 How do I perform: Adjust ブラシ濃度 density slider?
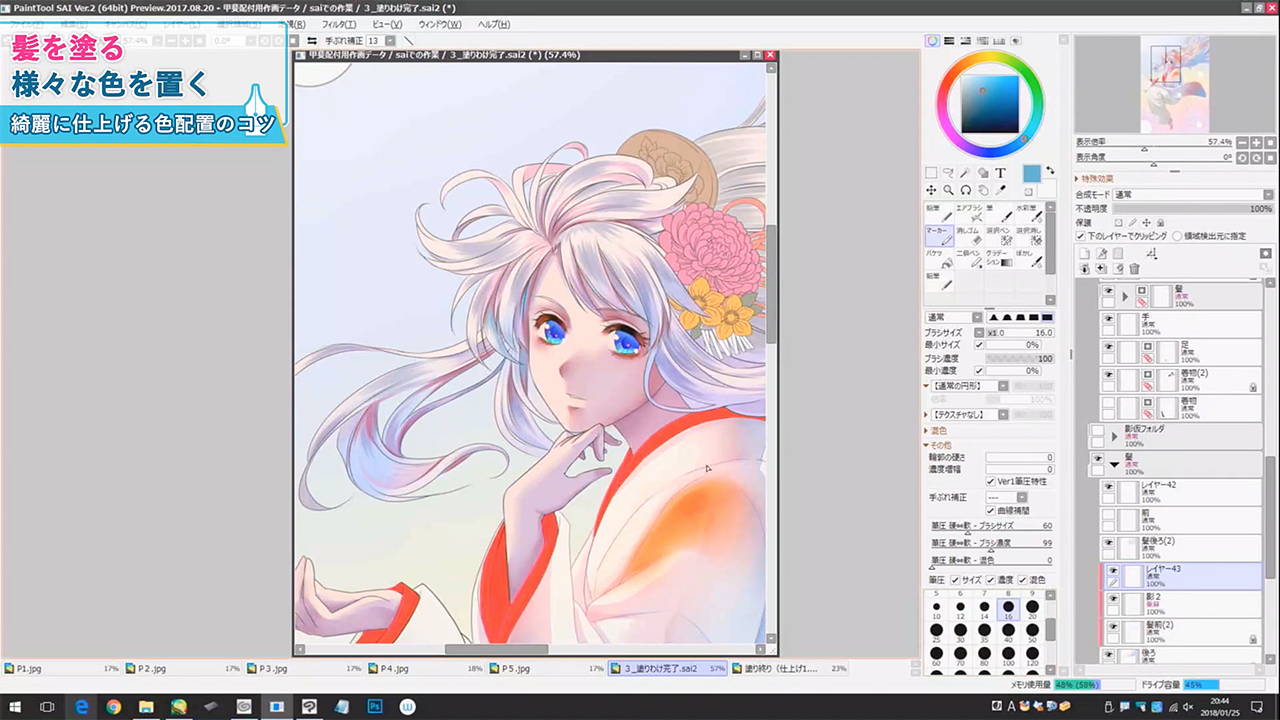[x=1020, y=358]
